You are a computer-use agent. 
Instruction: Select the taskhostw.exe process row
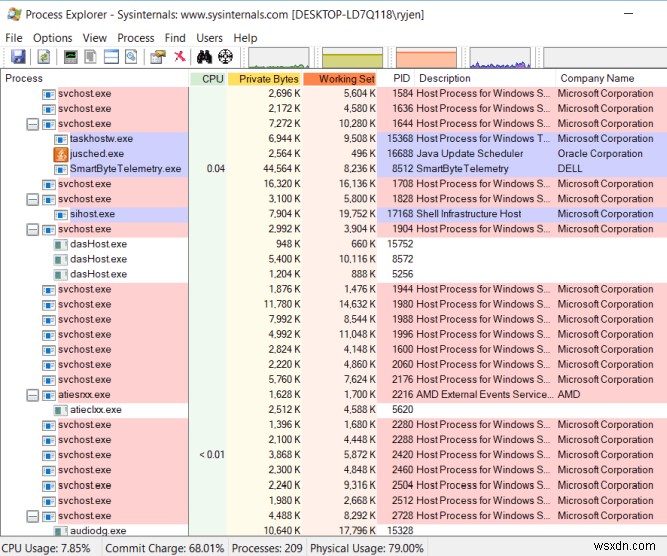click(x=334, y=139)
